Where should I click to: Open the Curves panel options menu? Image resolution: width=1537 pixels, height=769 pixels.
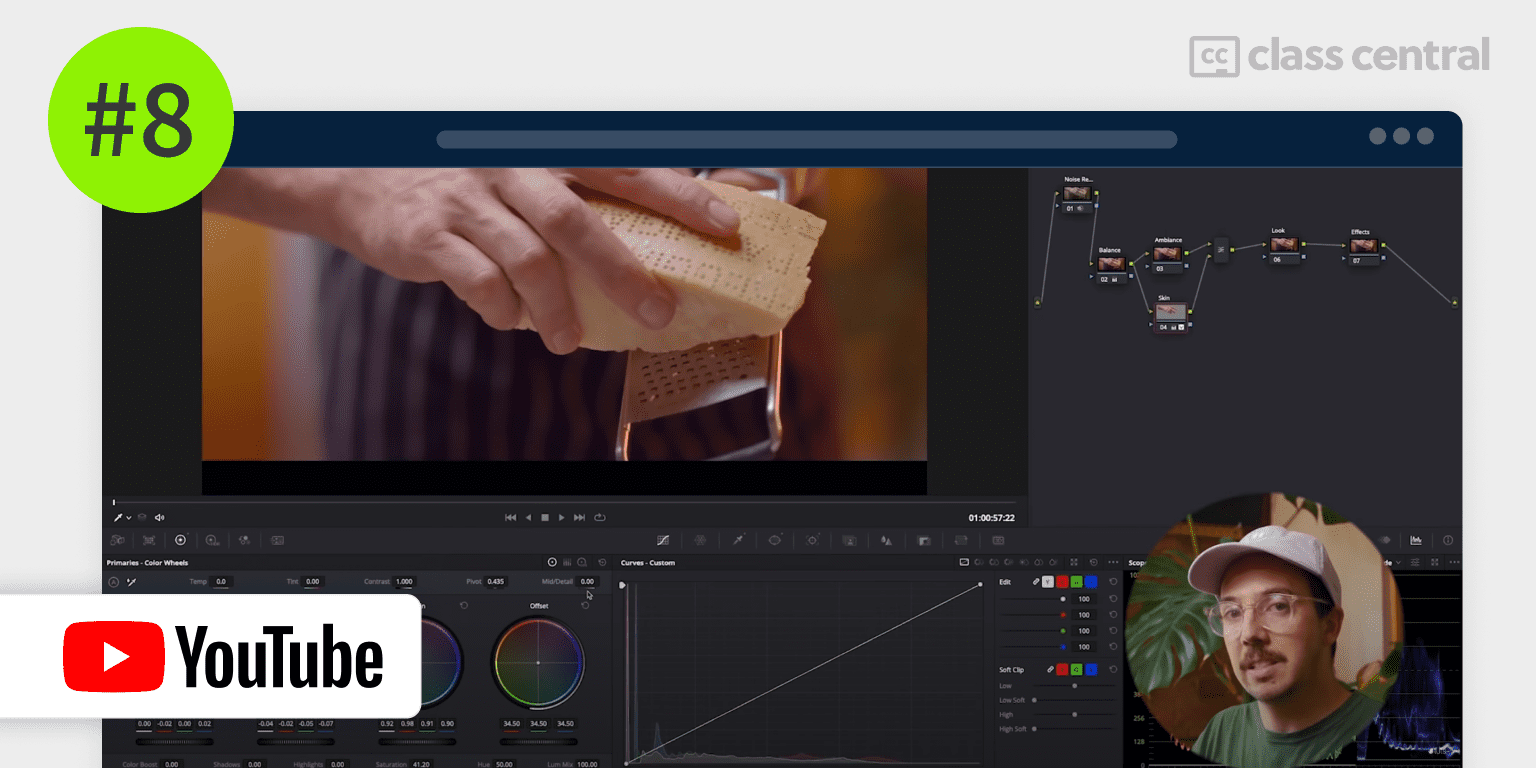coord(1113,562)
